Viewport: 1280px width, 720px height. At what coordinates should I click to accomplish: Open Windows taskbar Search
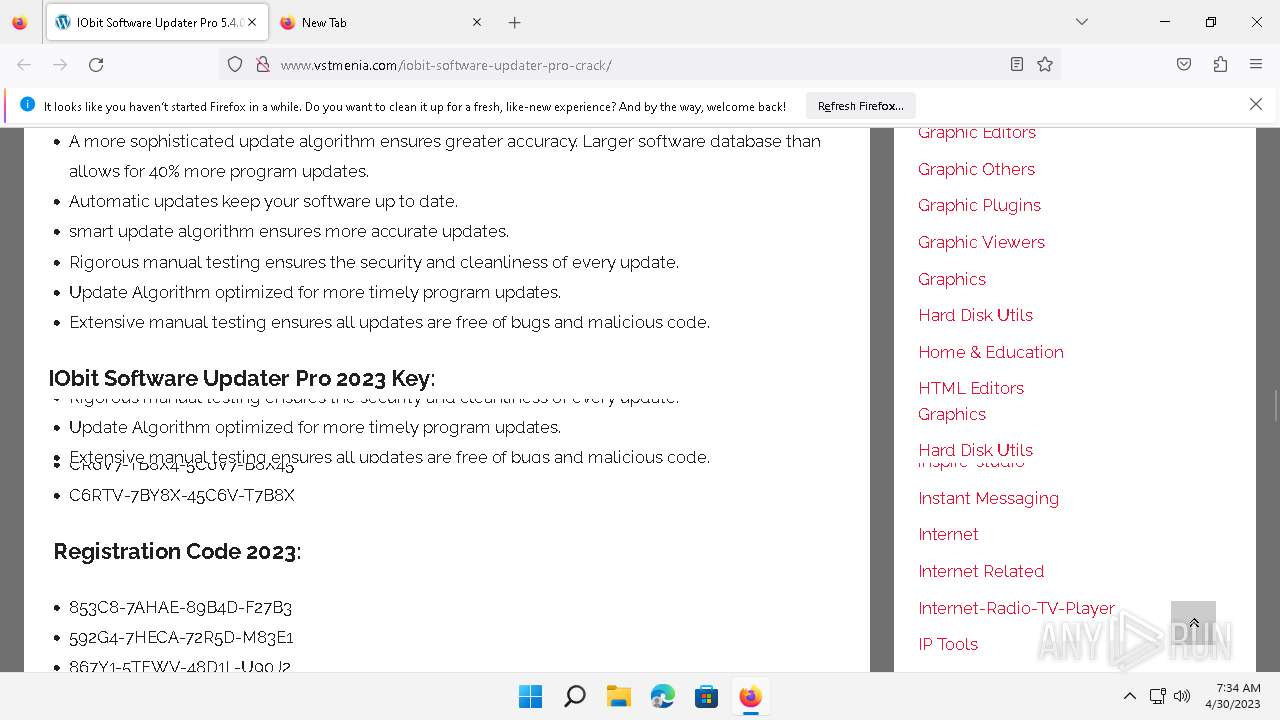tap(574, 696)
